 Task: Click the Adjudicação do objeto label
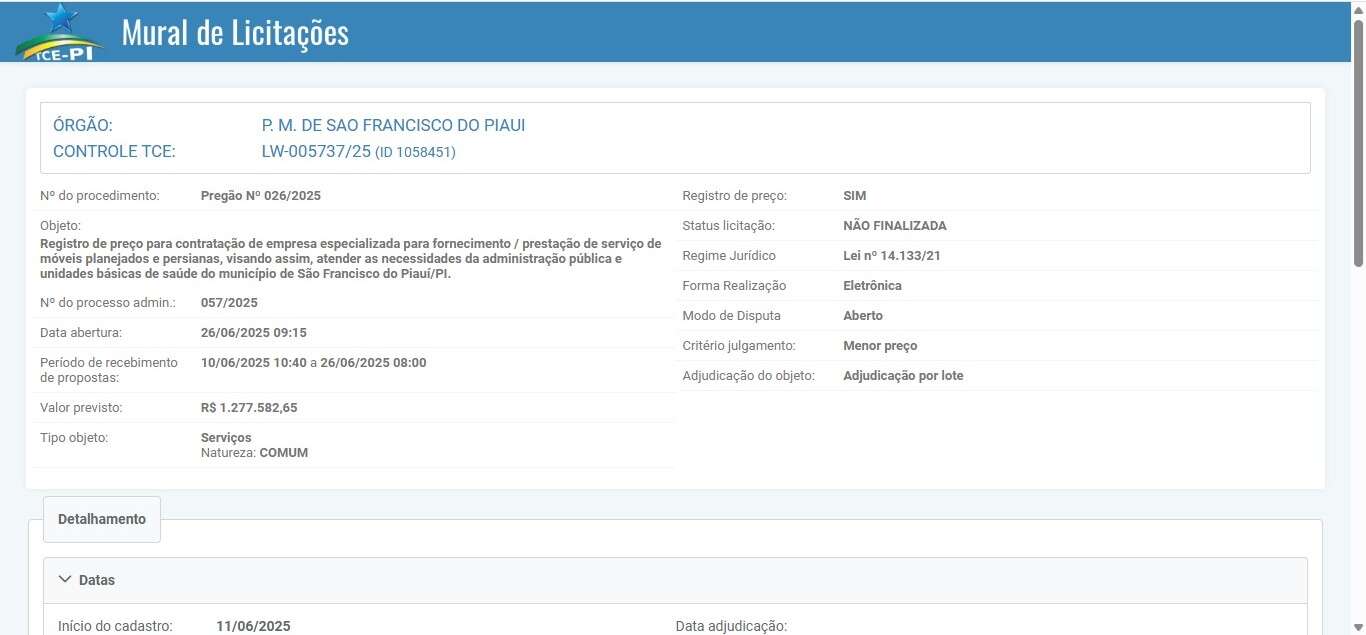[749, 376]
